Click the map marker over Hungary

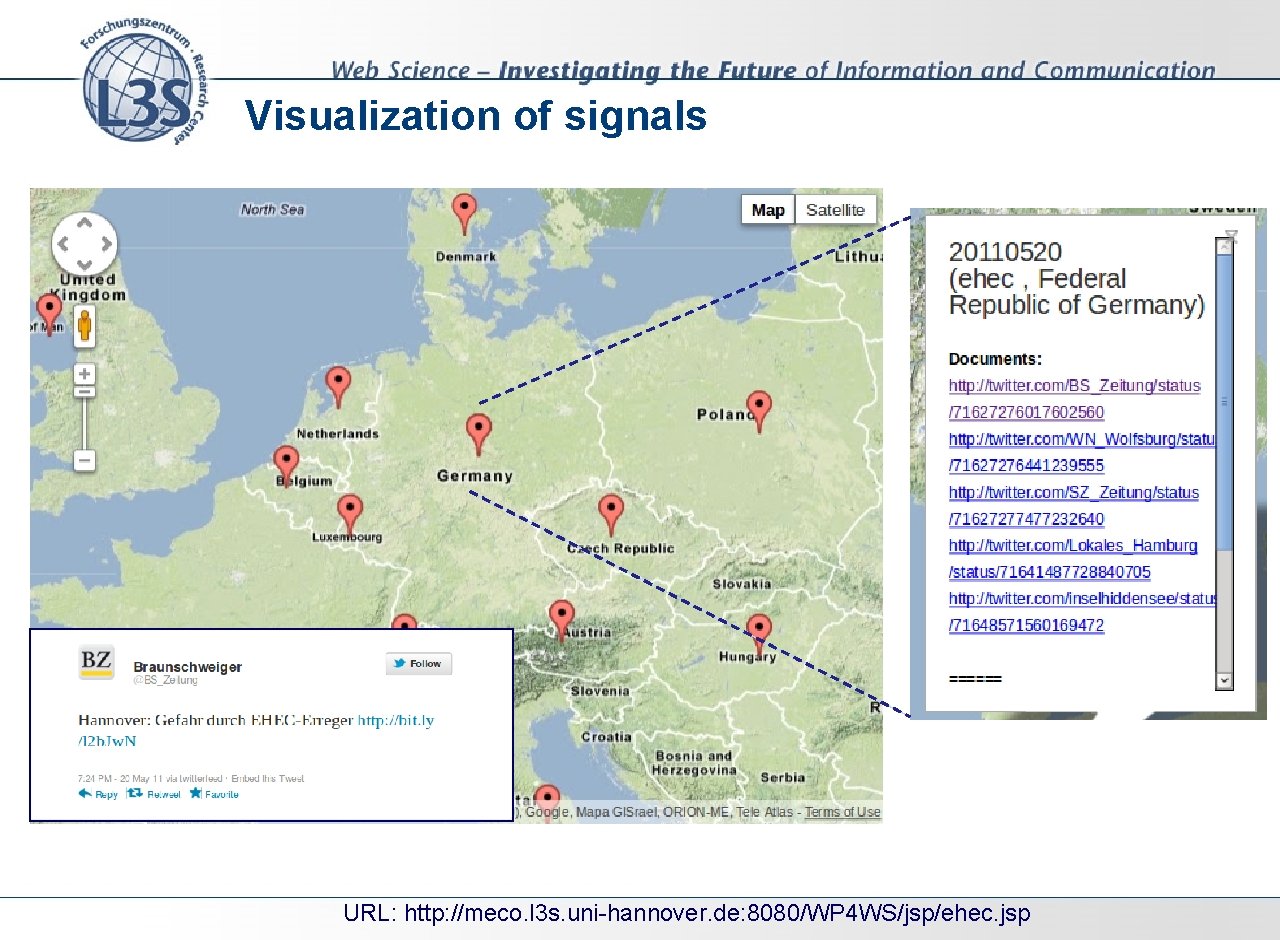pyautogui.click(x=759, y=634)
